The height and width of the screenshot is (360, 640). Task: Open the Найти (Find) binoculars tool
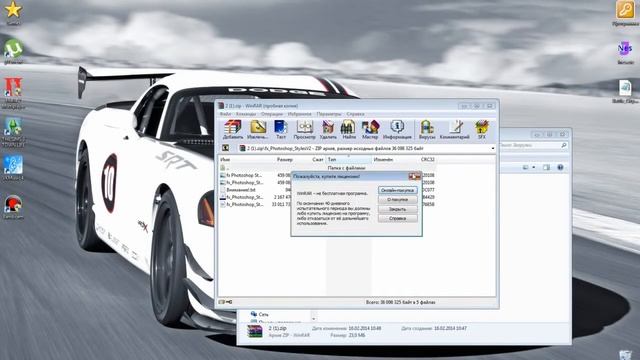(349, 129)
